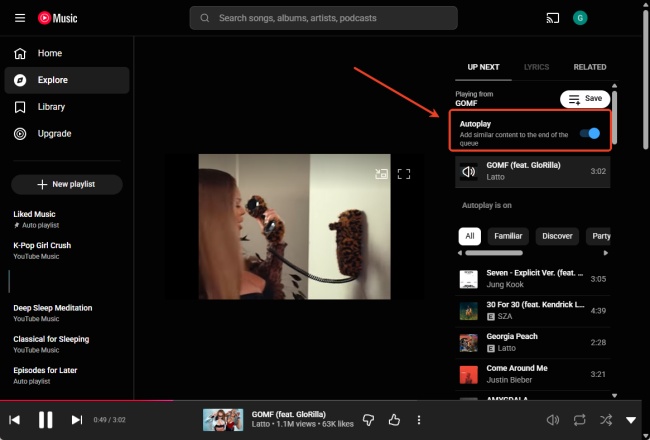This screenshot has height=440, width=650.
Task: Click the Jung Kook artist name
Action: click(x=505, y=284)
